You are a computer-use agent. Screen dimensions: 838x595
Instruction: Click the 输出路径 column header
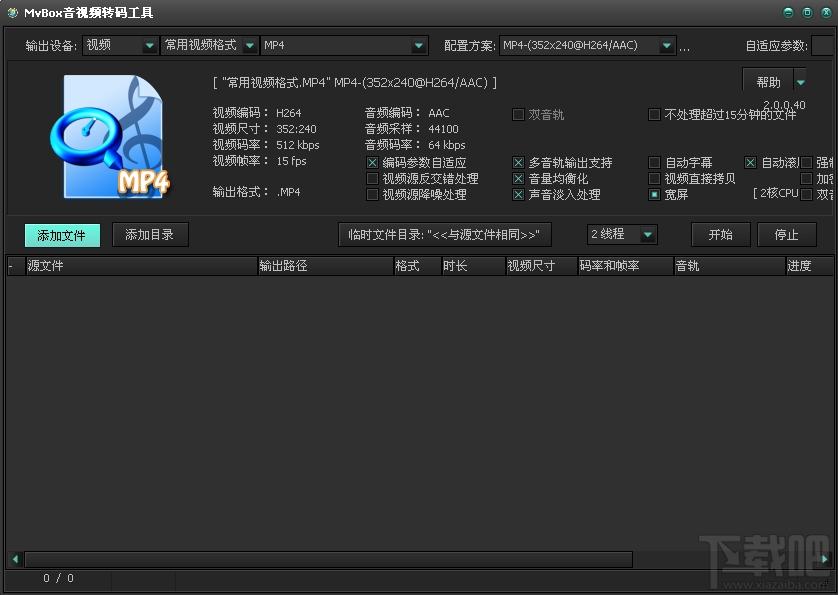pyautogui.click(x=325, y=266)
